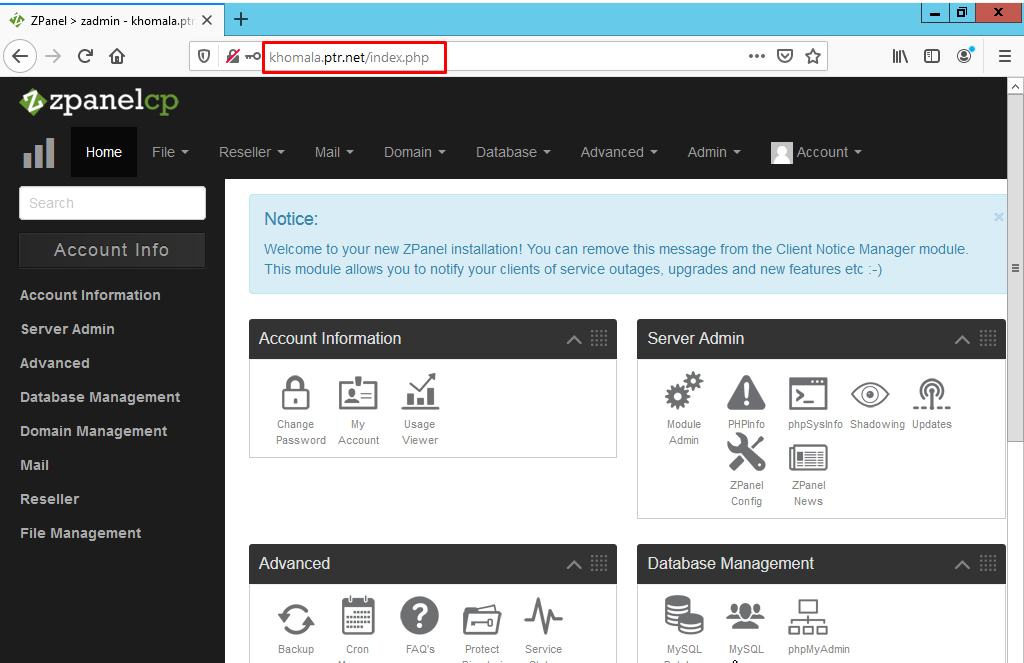This screenshot has height=663, width=1024.
Task: Open the tracking protection shield
Action: click(204, 56)
